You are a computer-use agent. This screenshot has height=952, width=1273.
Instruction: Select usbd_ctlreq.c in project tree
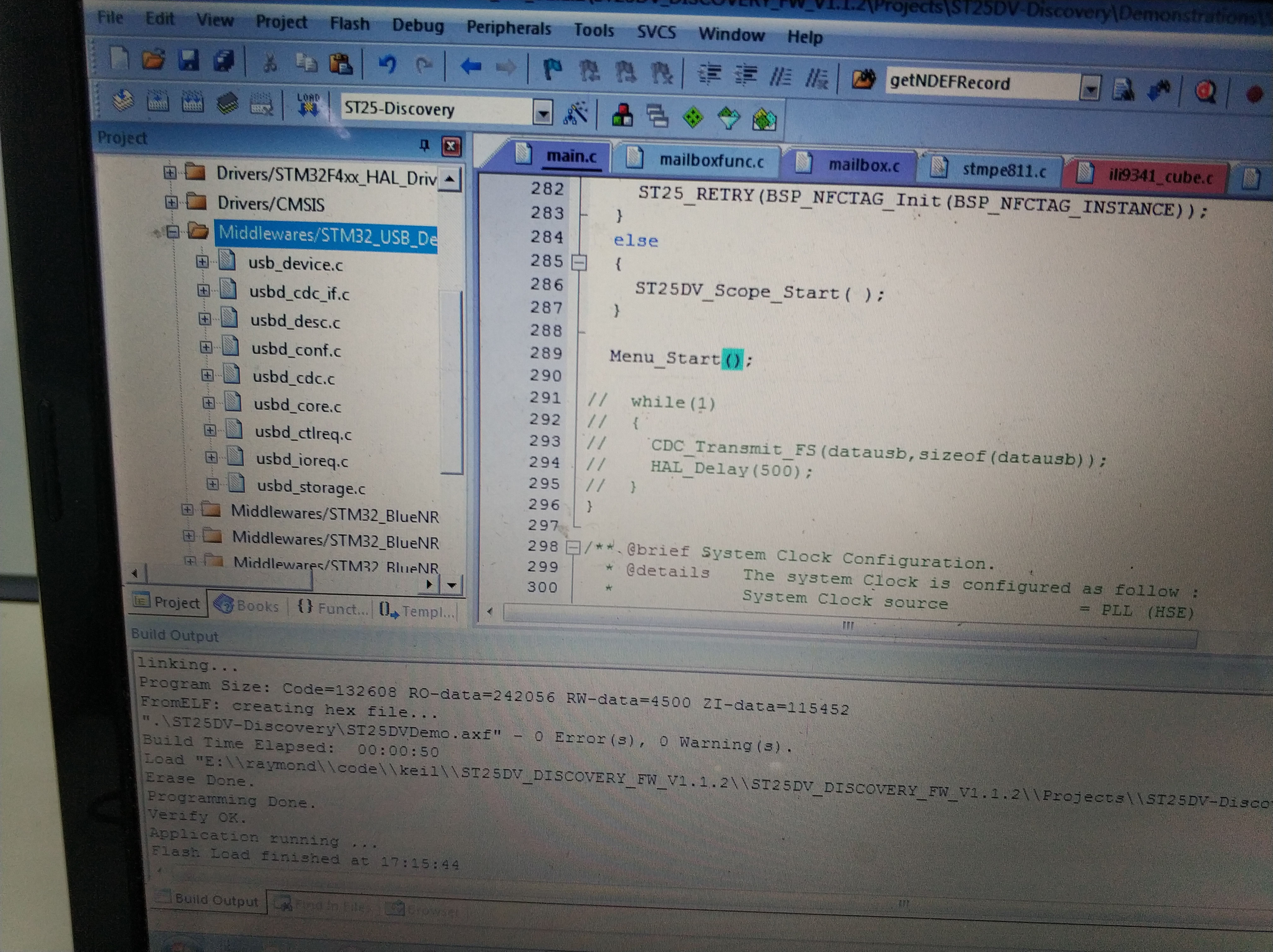tap(303, 432)
